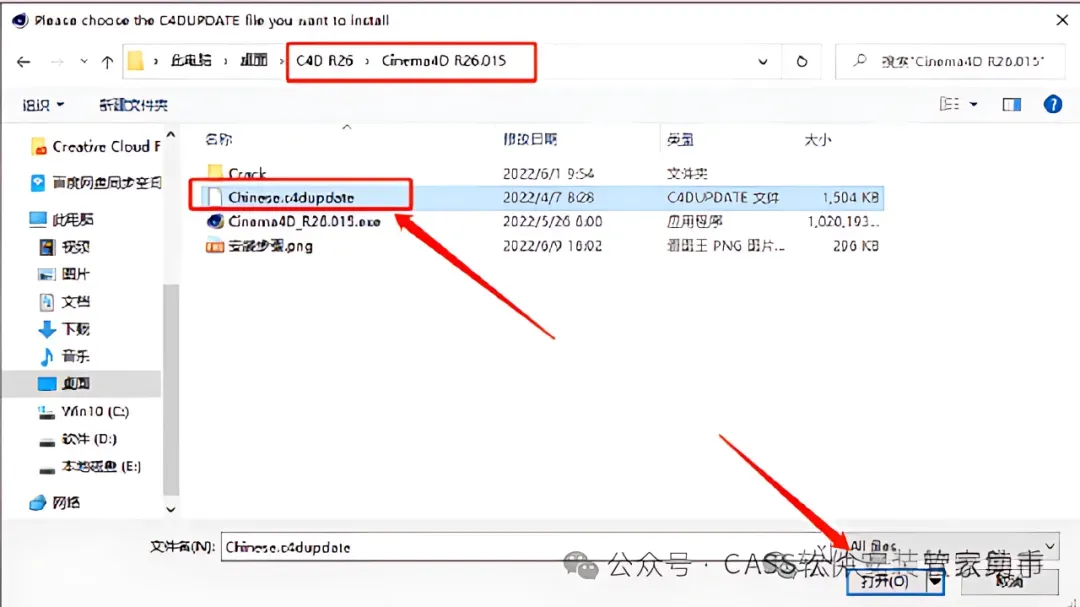Sort by 修改日期 column header

coord(530,139)
